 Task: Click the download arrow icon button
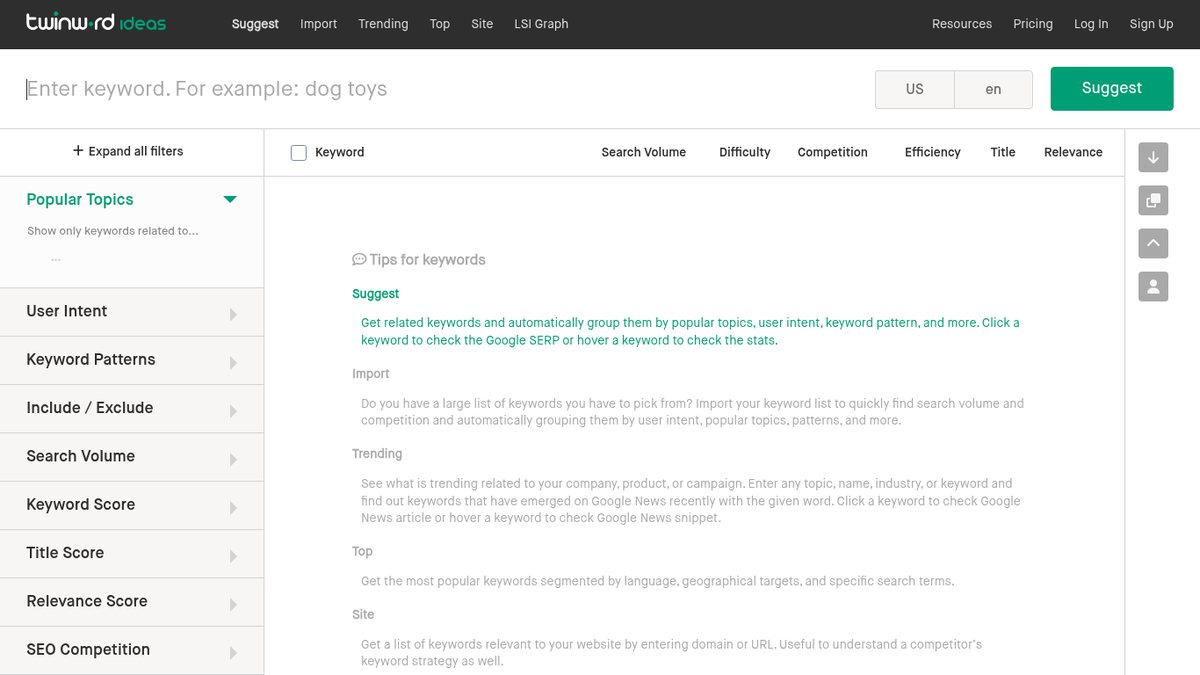pos(1153,157)
